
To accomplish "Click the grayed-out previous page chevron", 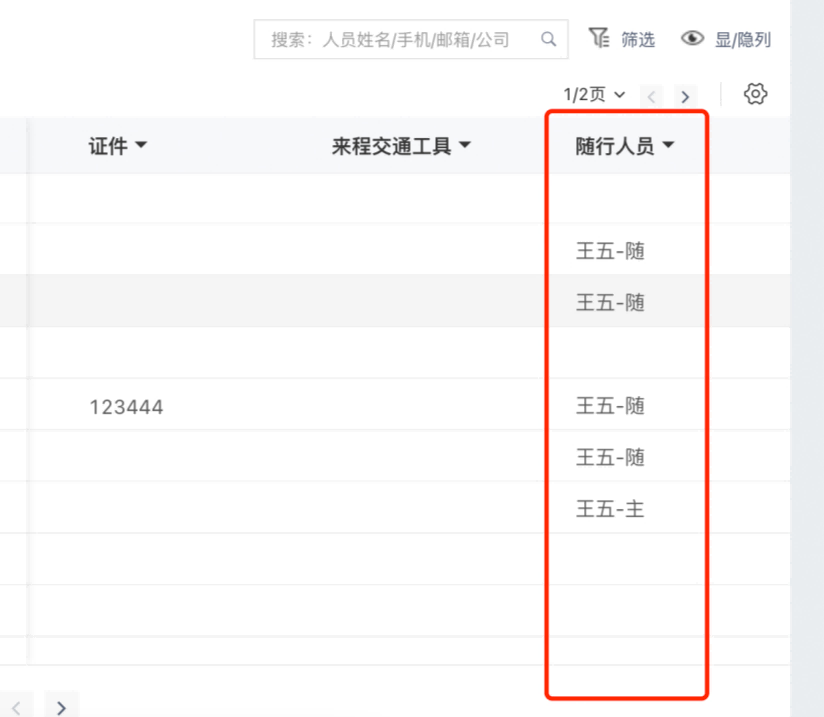I will coord(651,96).
